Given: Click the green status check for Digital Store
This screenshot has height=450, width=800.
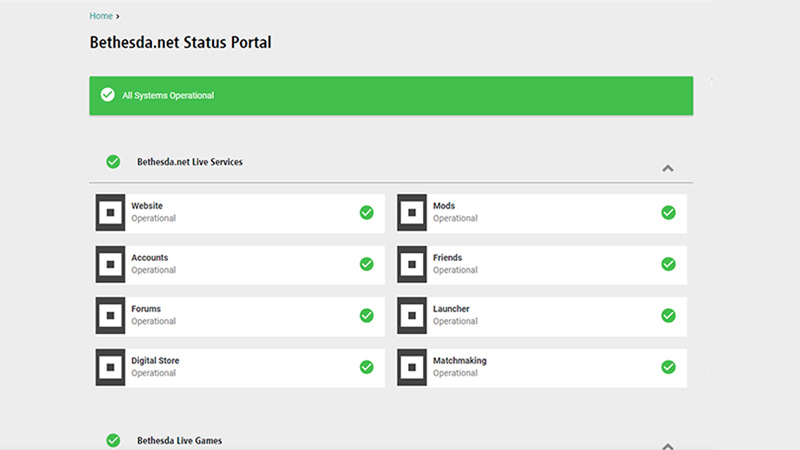Looking at the screenshot, I should [366, 367].
